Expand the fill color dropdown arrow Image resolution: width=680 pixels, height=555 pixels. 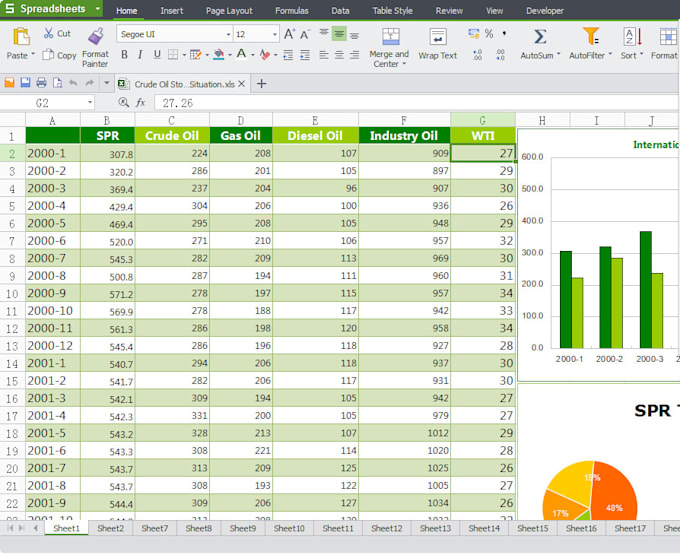(x=229, y=55)
